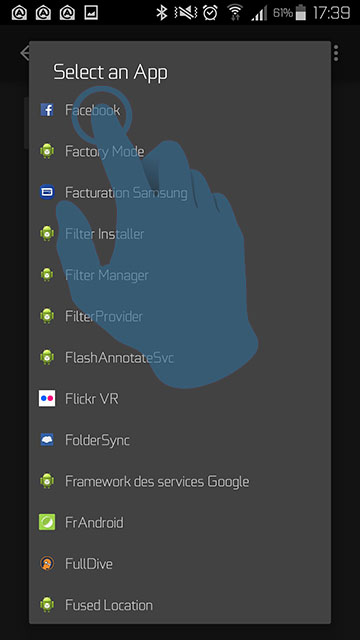Select Filter Installer entry
Screen dimensions: 360x640
pos(180,234)
